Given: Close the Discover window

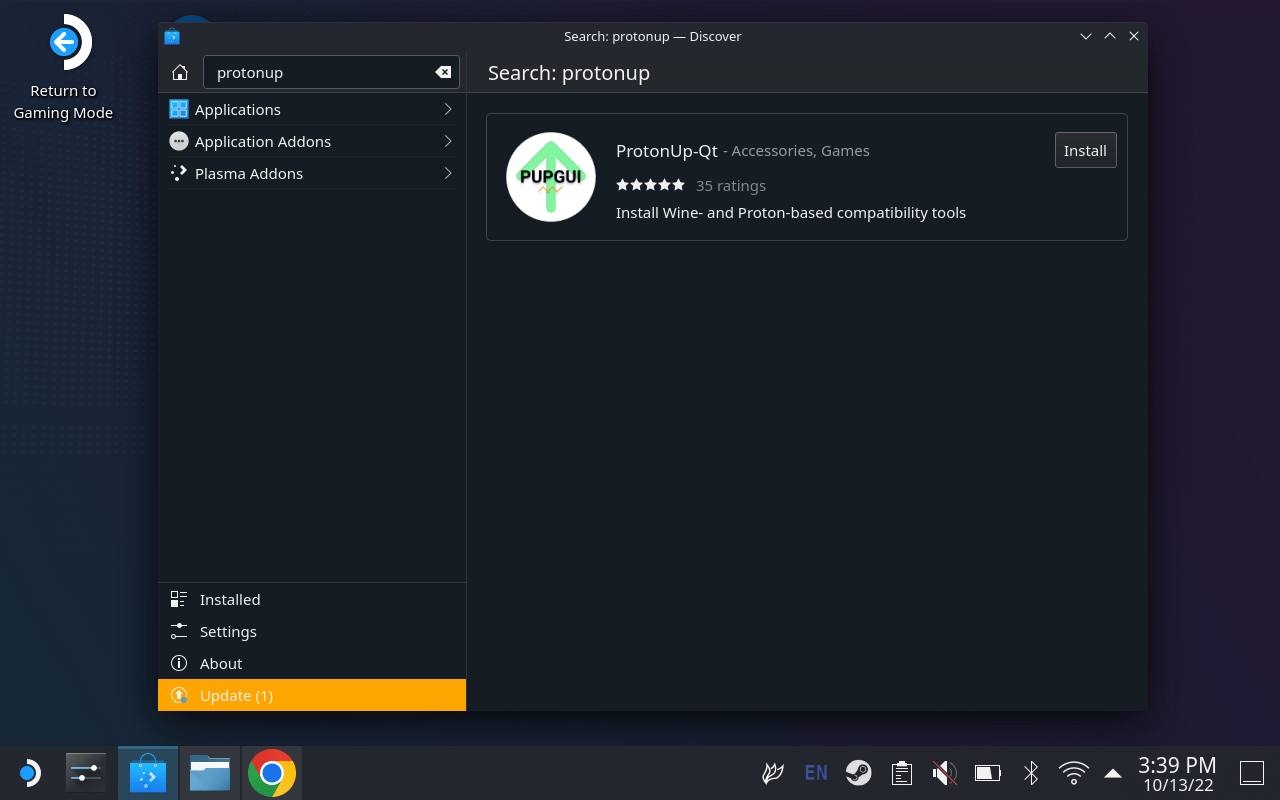Looking at the screenshot, I should coord(1134,36).
